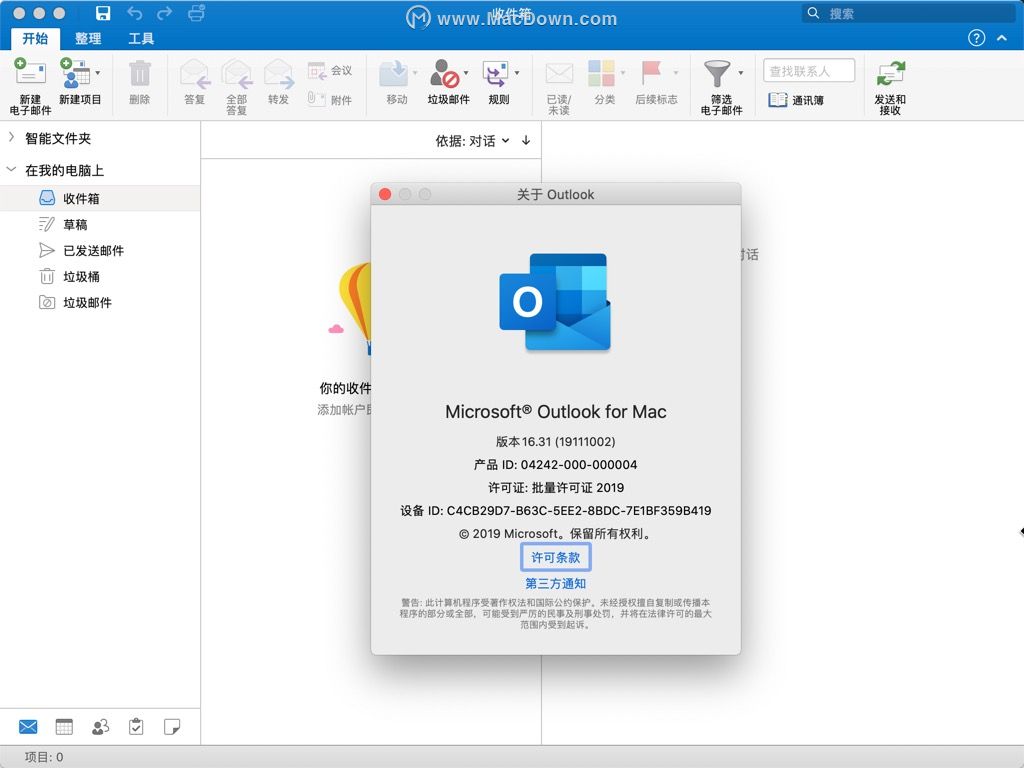Toggle sort order with the down arrow

(x=526, y=140)
